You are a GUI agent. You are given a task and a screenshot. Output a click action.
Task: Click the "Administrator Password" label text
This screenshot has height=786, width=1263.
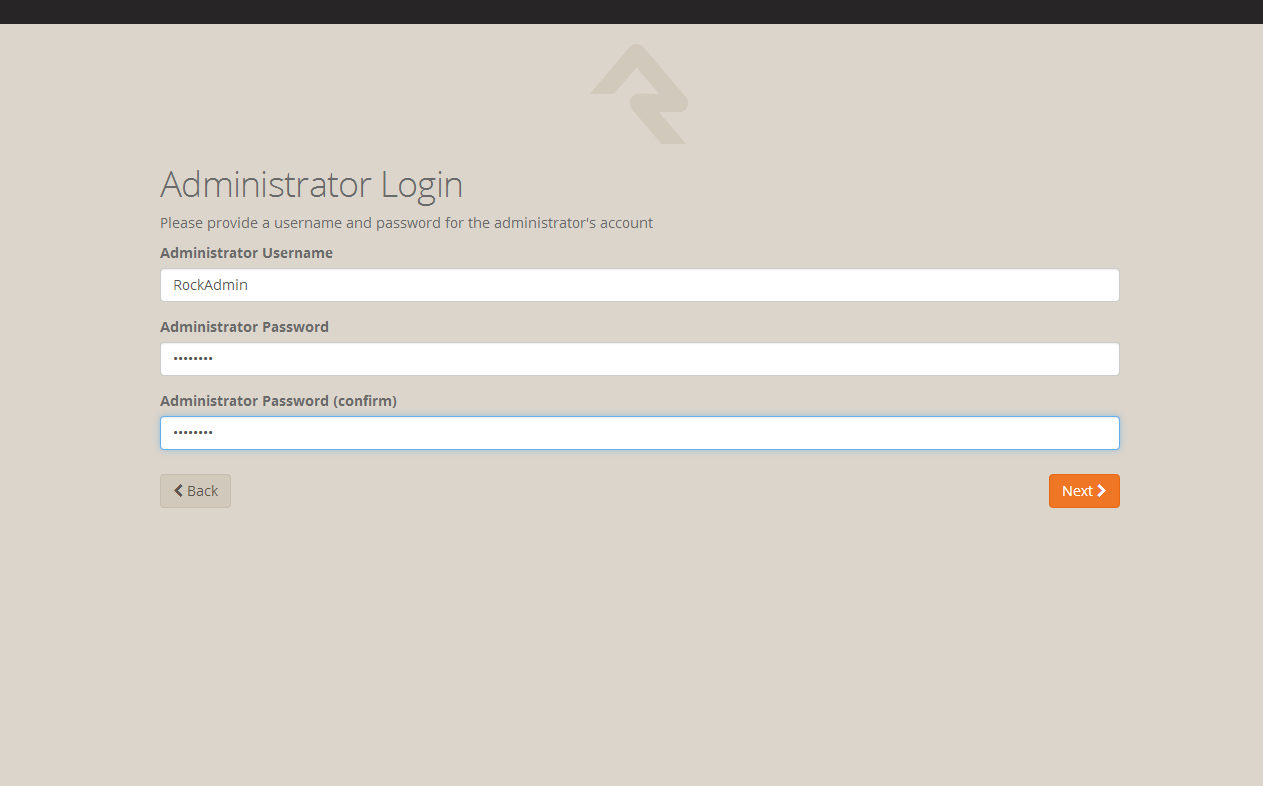pyautogui.click(x=244, y=327)
